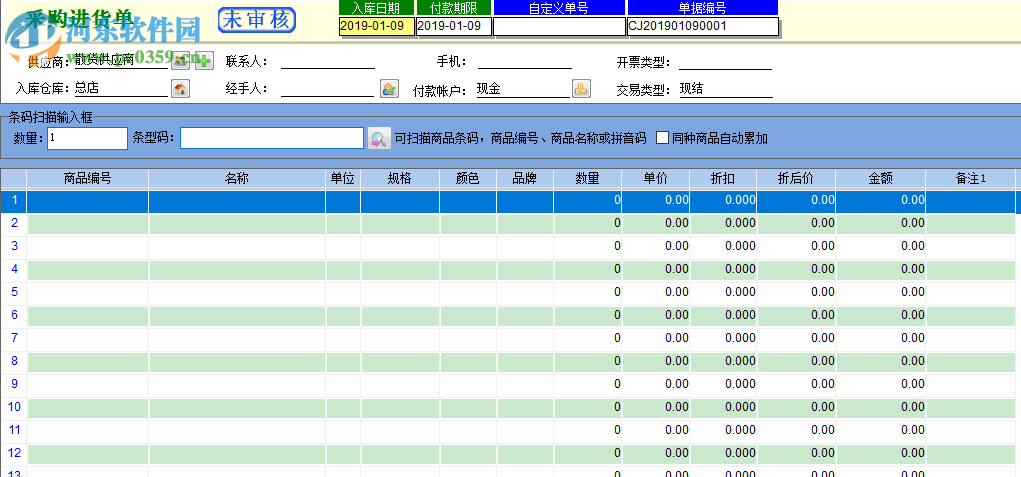1021x477 pixels.
Task: Click the 规格 column header
Action: (400, 178)
